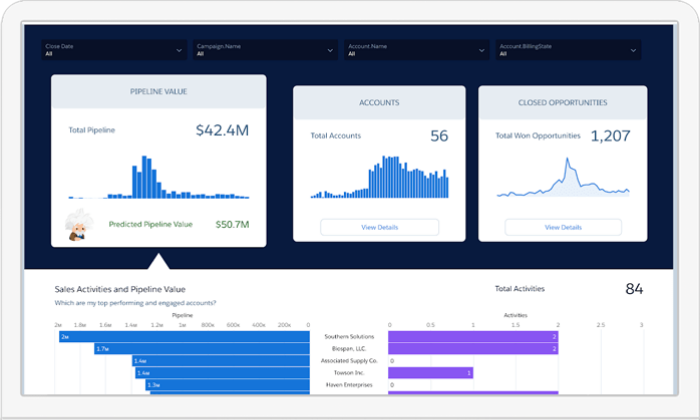Open the Close Date filter dropdown
The width and height of the screenshot is (700, 420).
114,50
